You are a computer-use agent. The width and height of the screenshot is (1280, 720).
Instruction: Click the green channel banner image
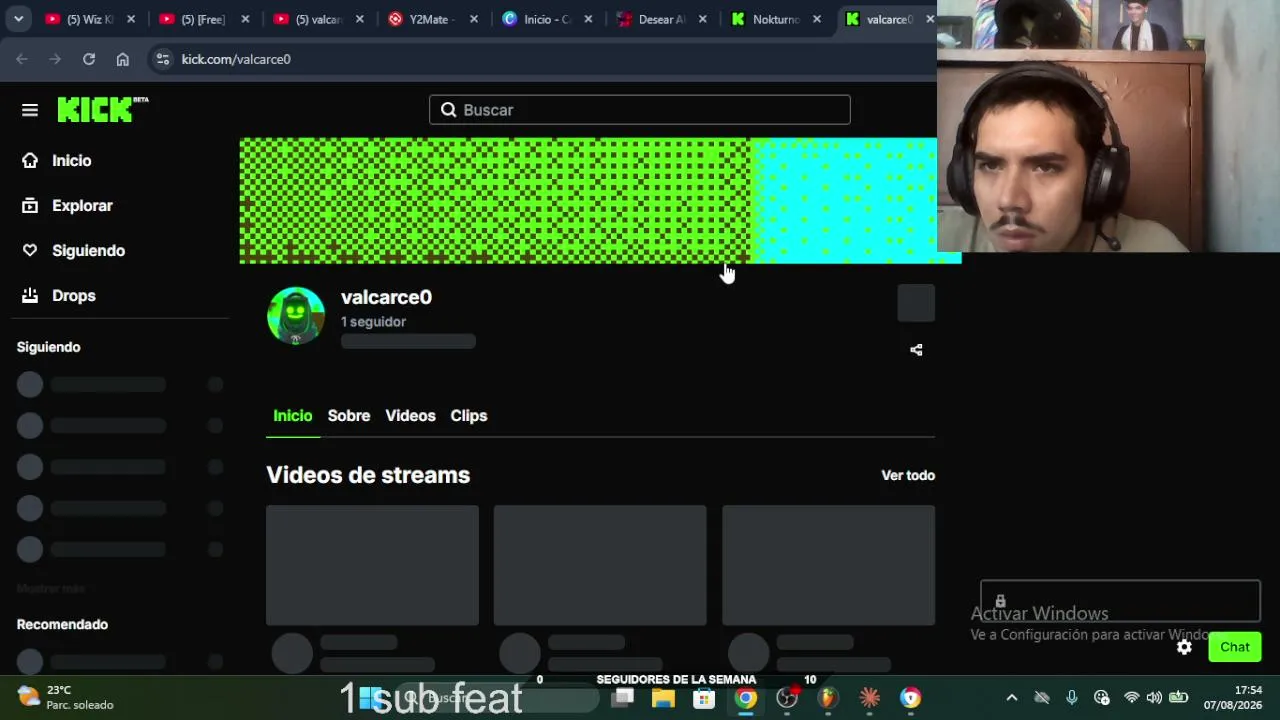[600, 200]
